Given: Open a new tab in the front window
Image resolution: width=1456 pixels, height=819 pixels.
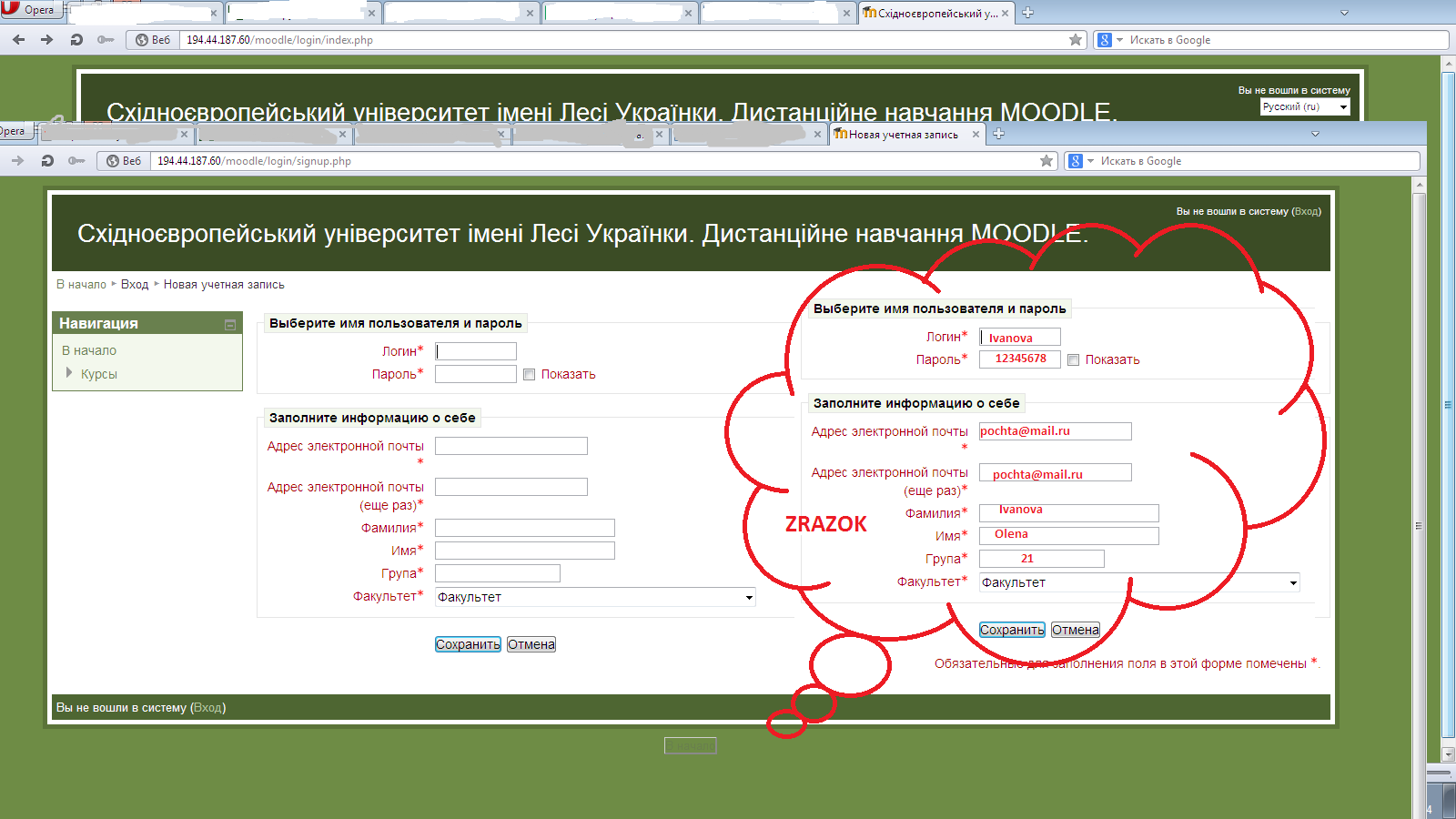Looking at the screenshot, I should [998, 134].
